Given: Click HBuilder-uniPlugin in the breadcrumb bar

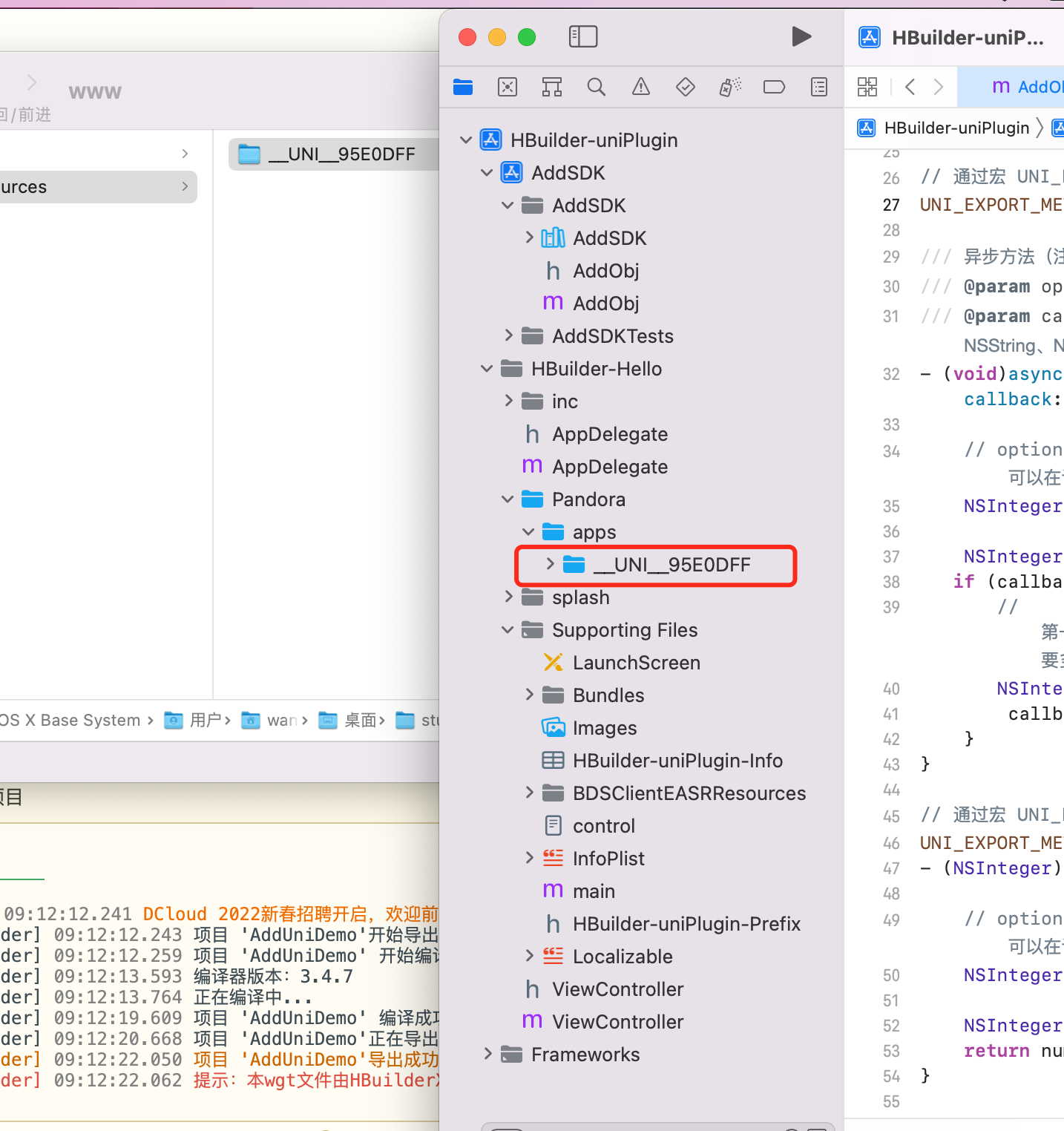Looking at the screenshot, I should tap(956, 128).
